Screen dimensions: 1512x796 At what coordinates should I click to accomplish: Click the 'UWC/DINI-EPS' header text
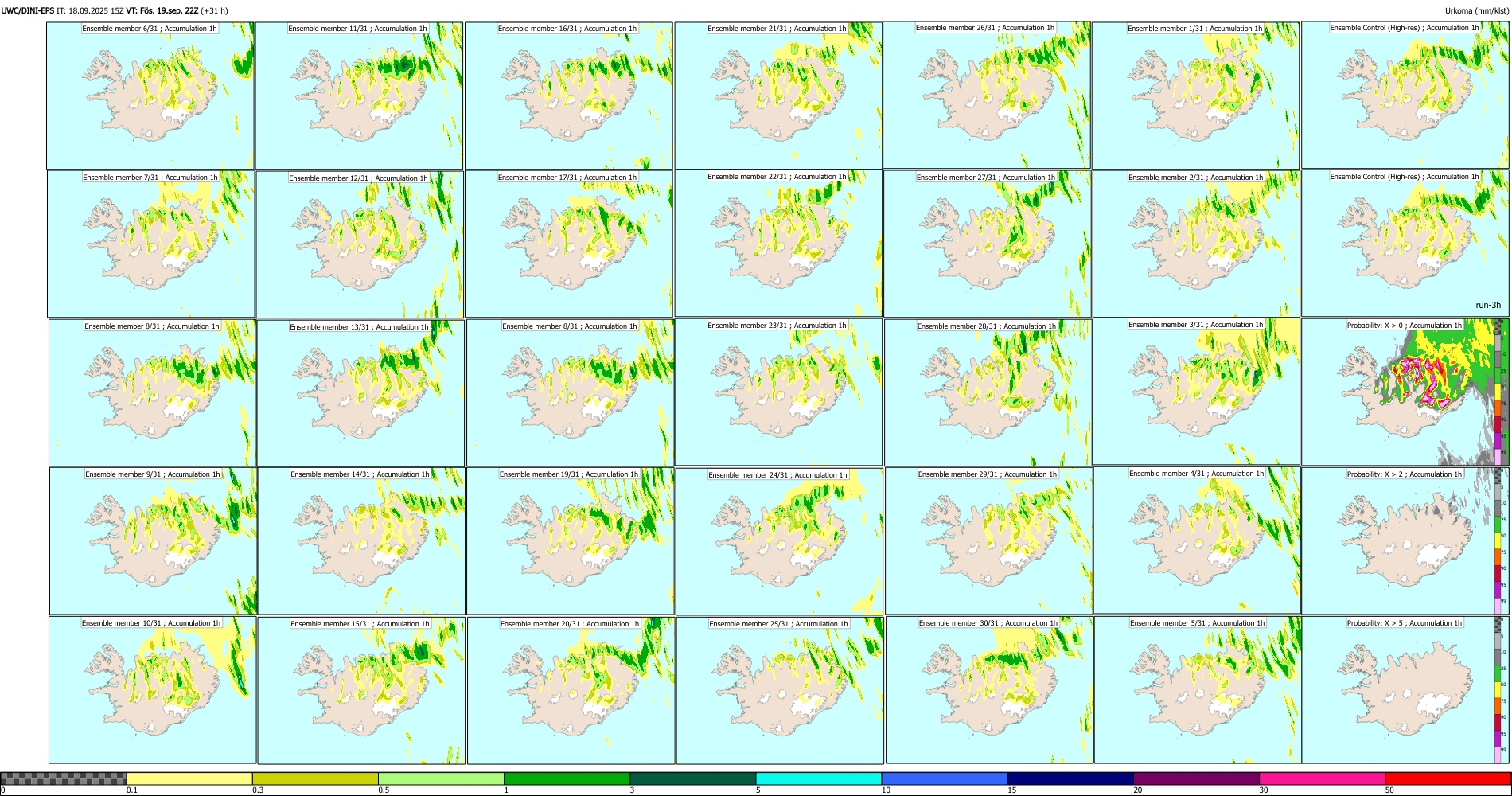(x=28, y=10)
